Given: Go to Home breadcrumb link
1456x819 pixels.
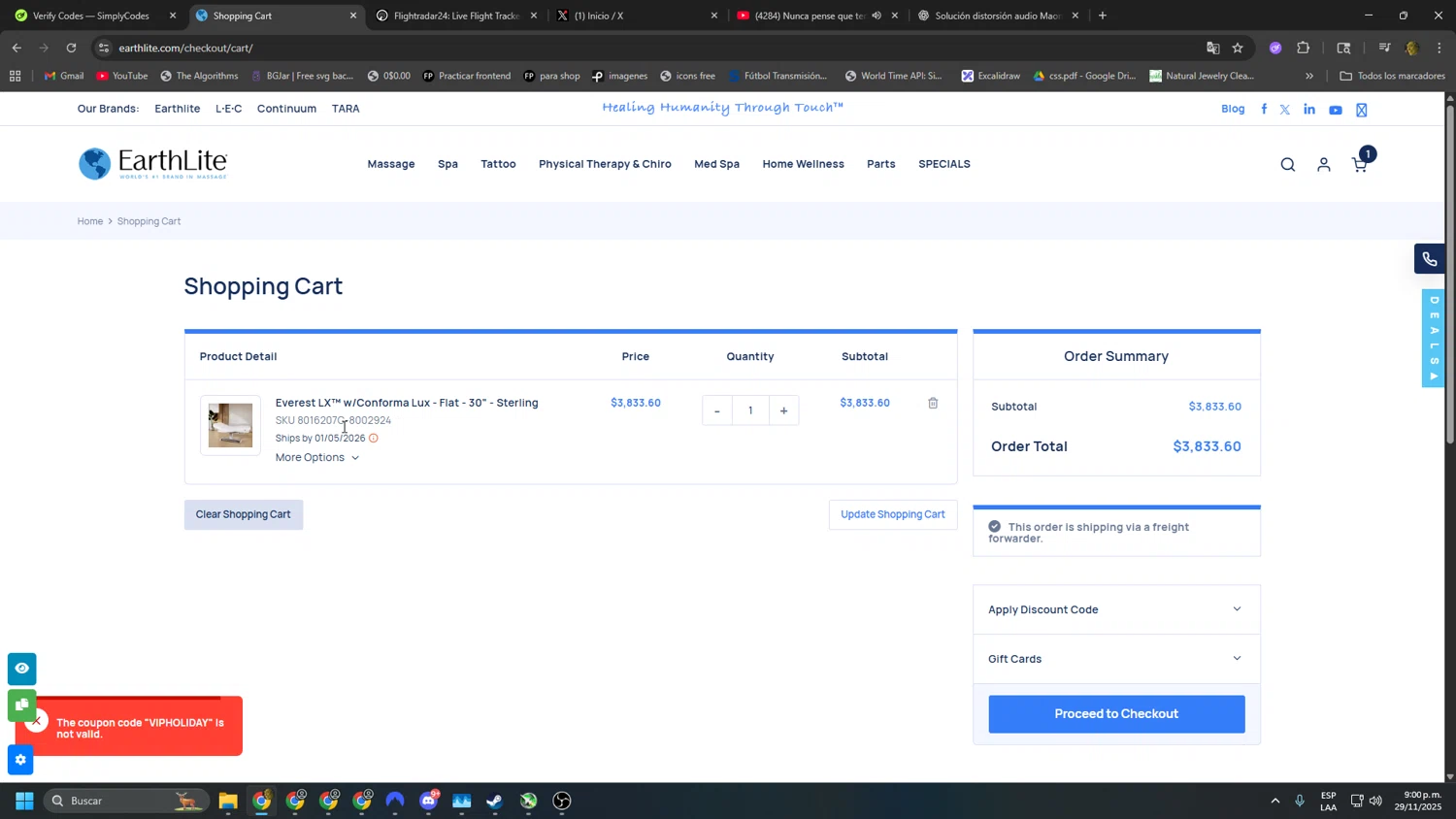Looking at the screenshot, I should click(90, 221).
